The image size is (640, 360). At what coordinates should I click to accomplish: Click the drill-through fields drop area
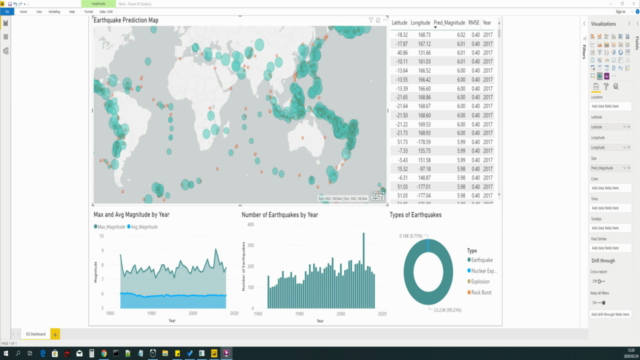pyautogui.click(x=610, y=314)
